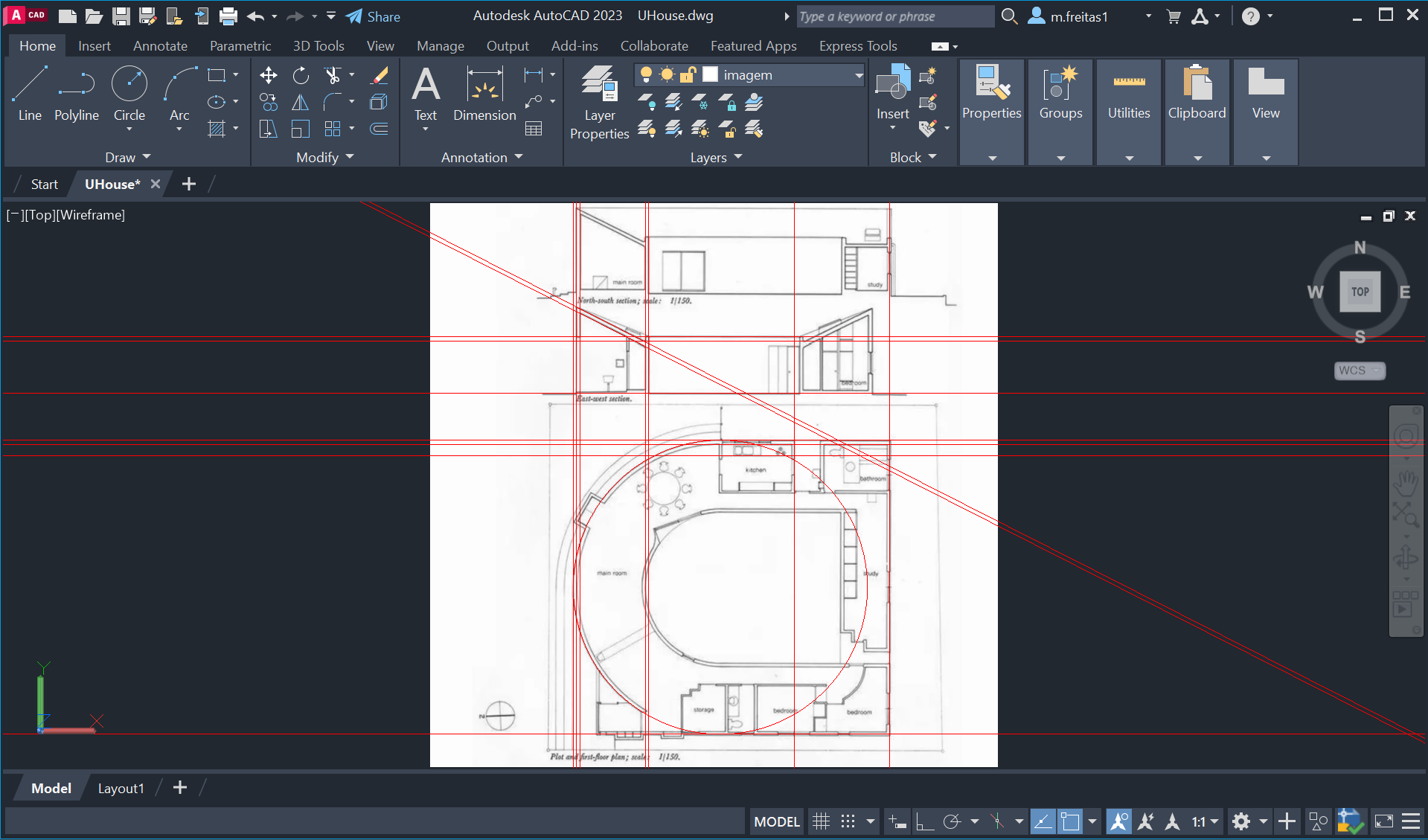
Task: Switch to the Annotate ribbon tab
Action: point(160,46)
